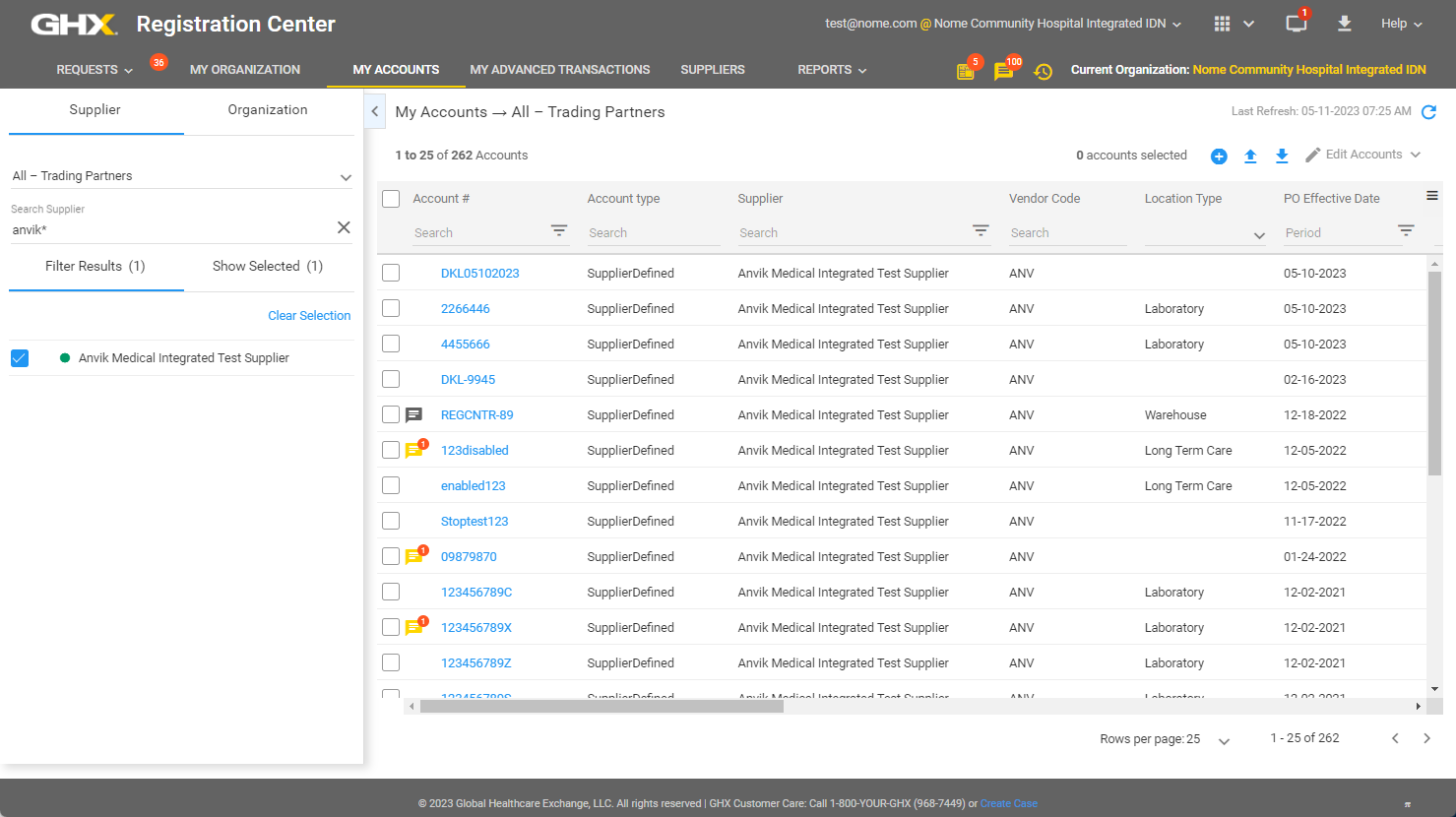Click the horizontal scrollbar of the table

point(601,706)
